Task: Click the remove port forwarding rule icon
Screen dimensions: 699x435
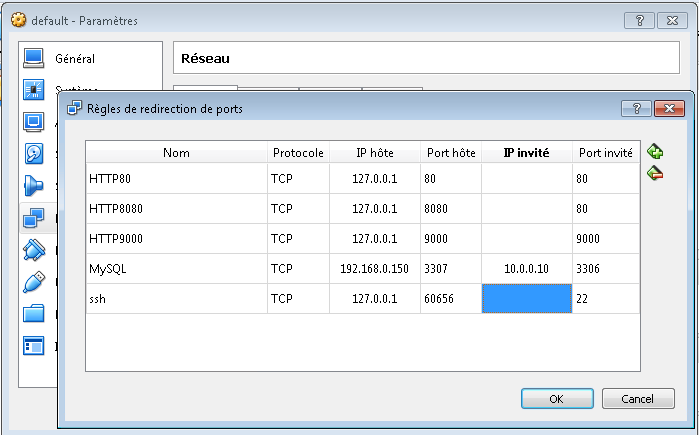Action: (x=655, y=173)
